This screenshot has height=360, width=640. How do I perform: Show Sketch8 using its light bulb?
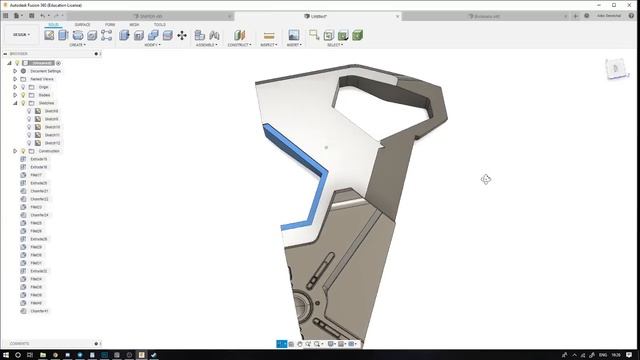click(29, 111)
